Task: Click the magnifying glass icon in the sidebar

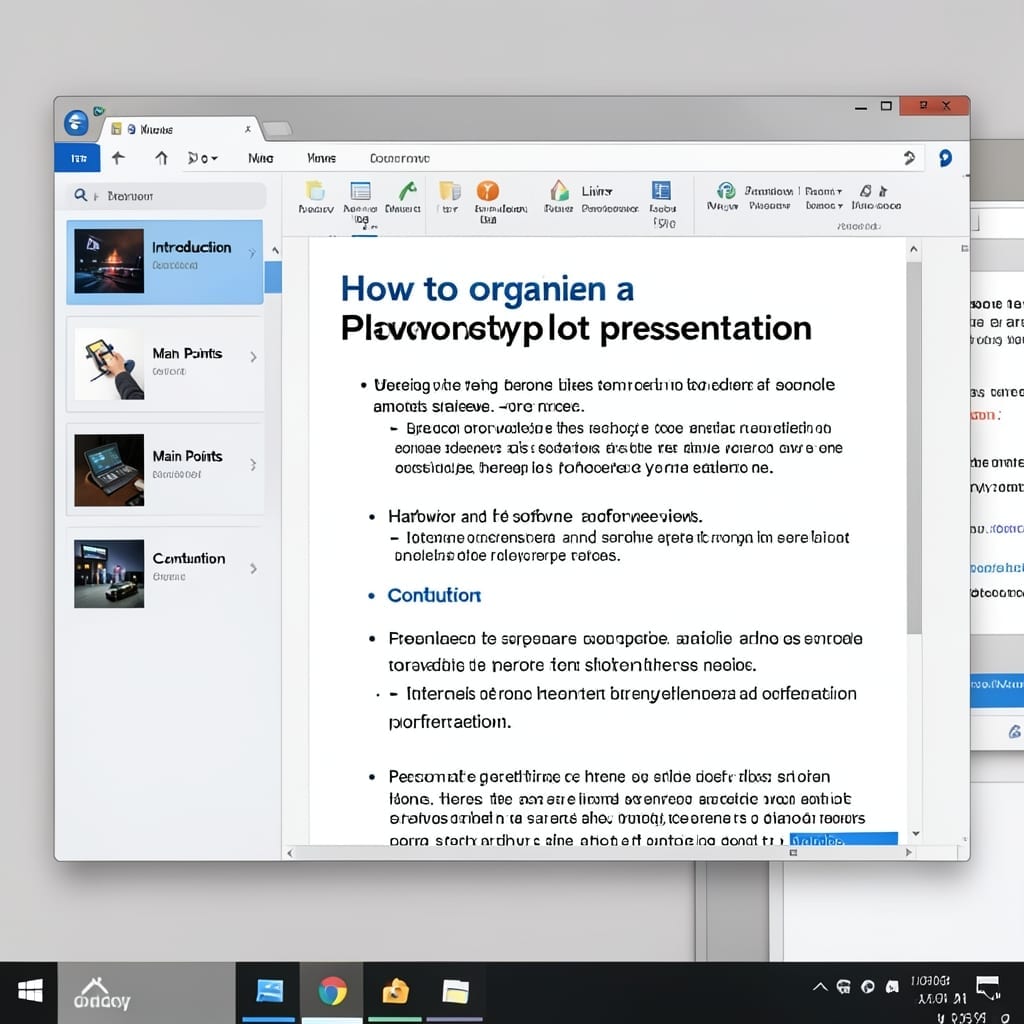Action: point(80,195)
